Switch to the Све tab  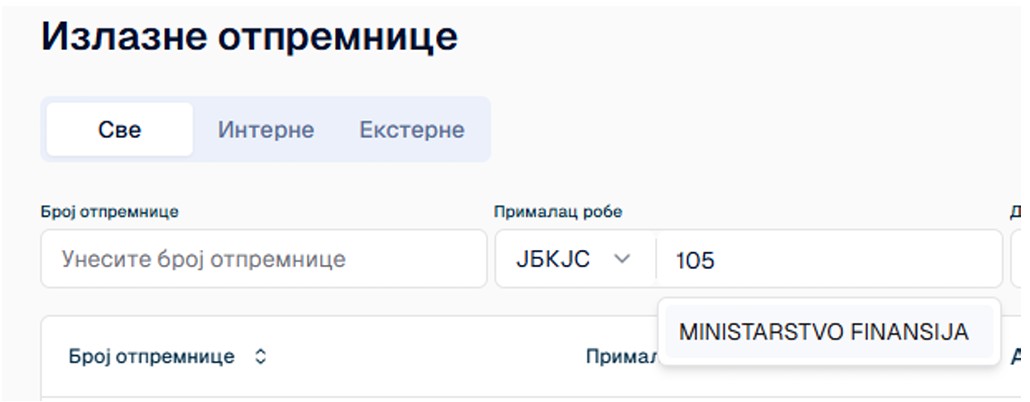[120, 130]
